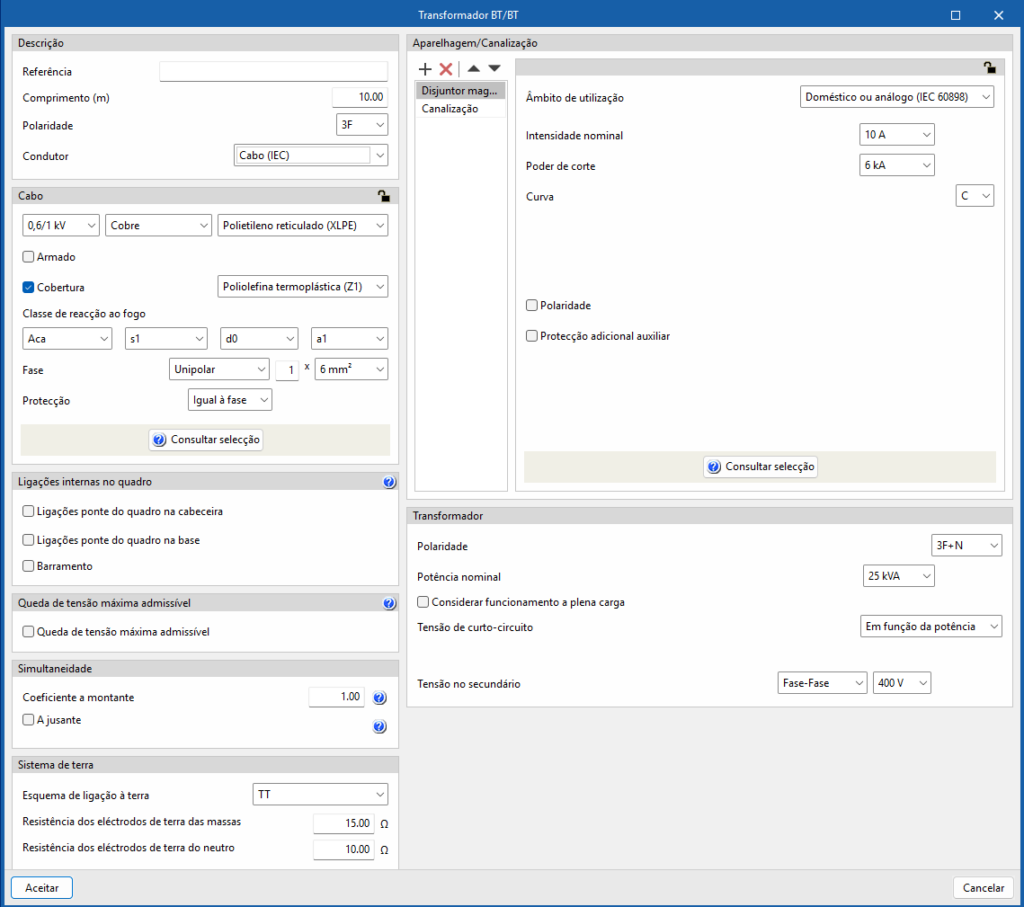The image size is (1024, 907).
Task: Expand the Potência nominal dropdown
Action: click(x=898, y=576)
